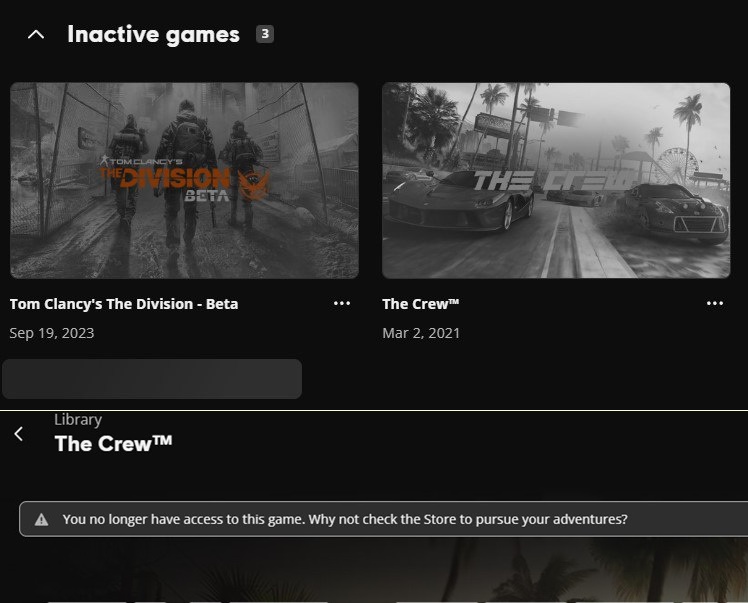Click the grey placeholder bar below The Division
Screen dimensions: 748x603
click(152, 379)
